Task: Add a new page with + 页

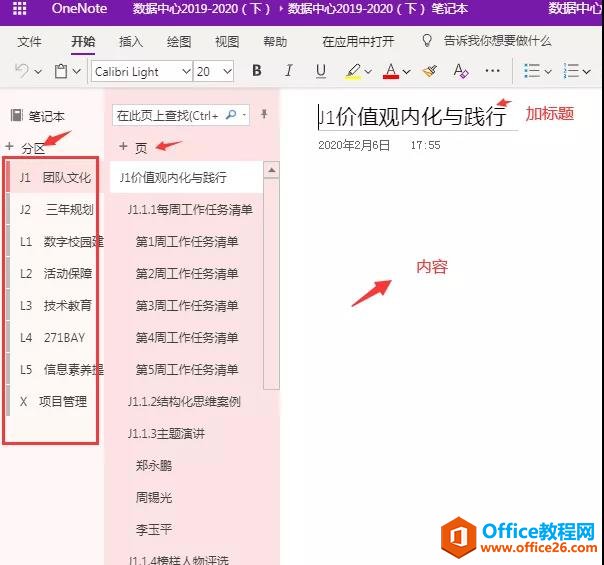Action: tap(133, 148)
